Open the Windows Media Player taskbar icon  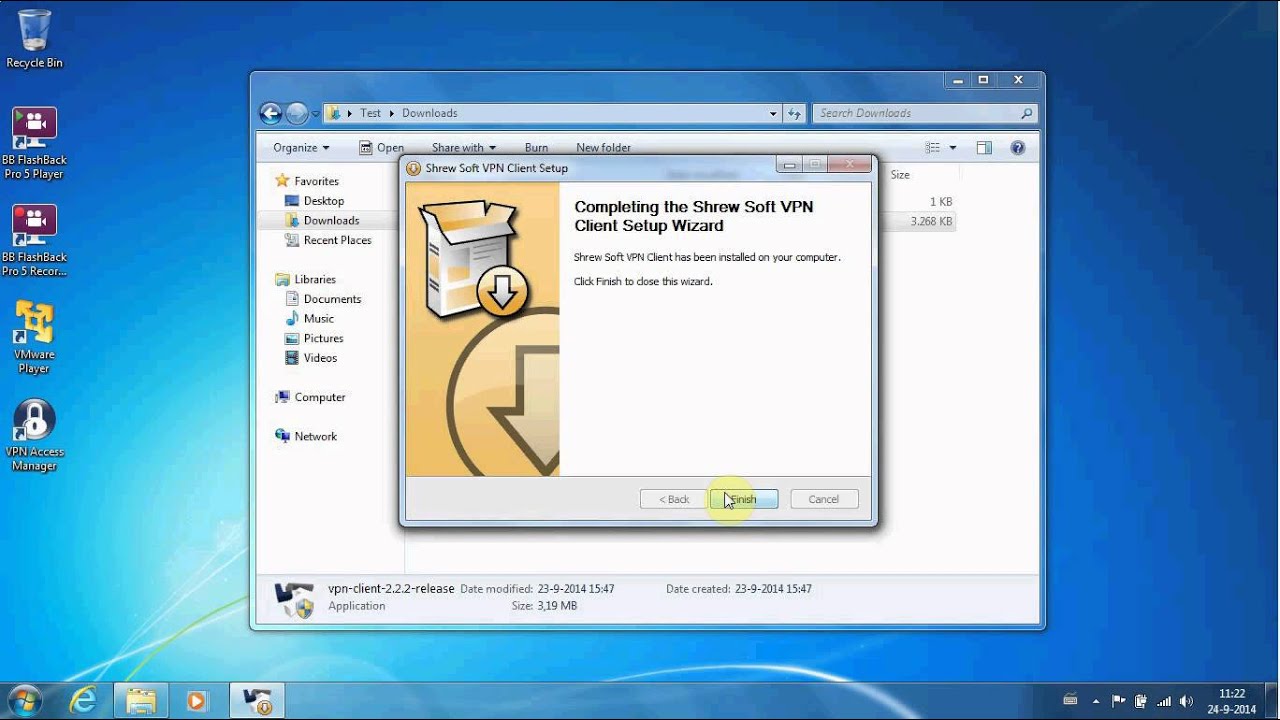click(x=196, y=701)
